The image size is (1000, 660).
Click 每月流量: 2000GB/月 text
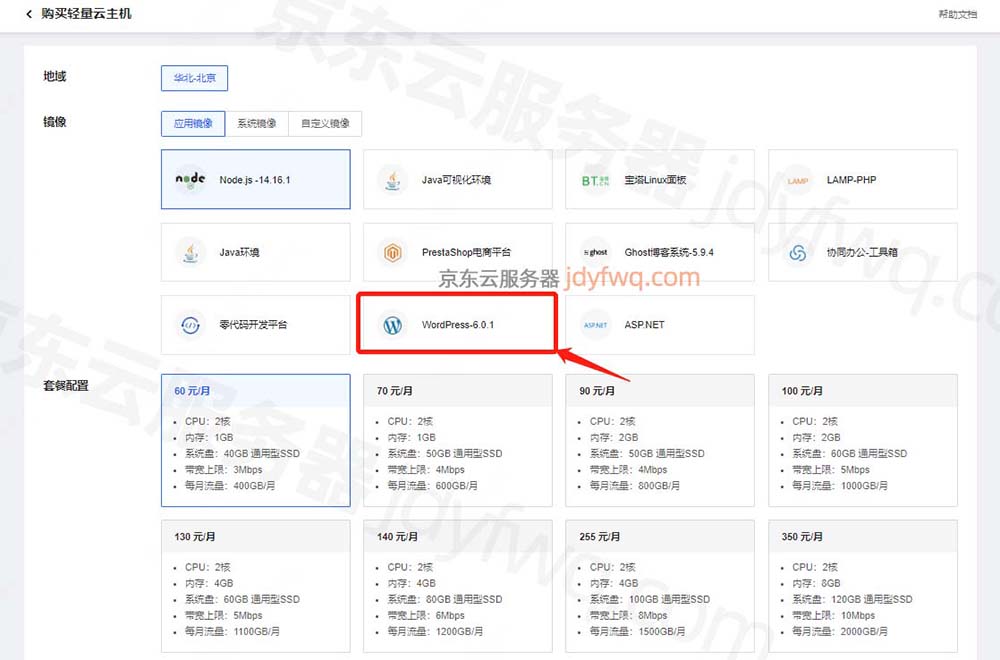[840, 631]
